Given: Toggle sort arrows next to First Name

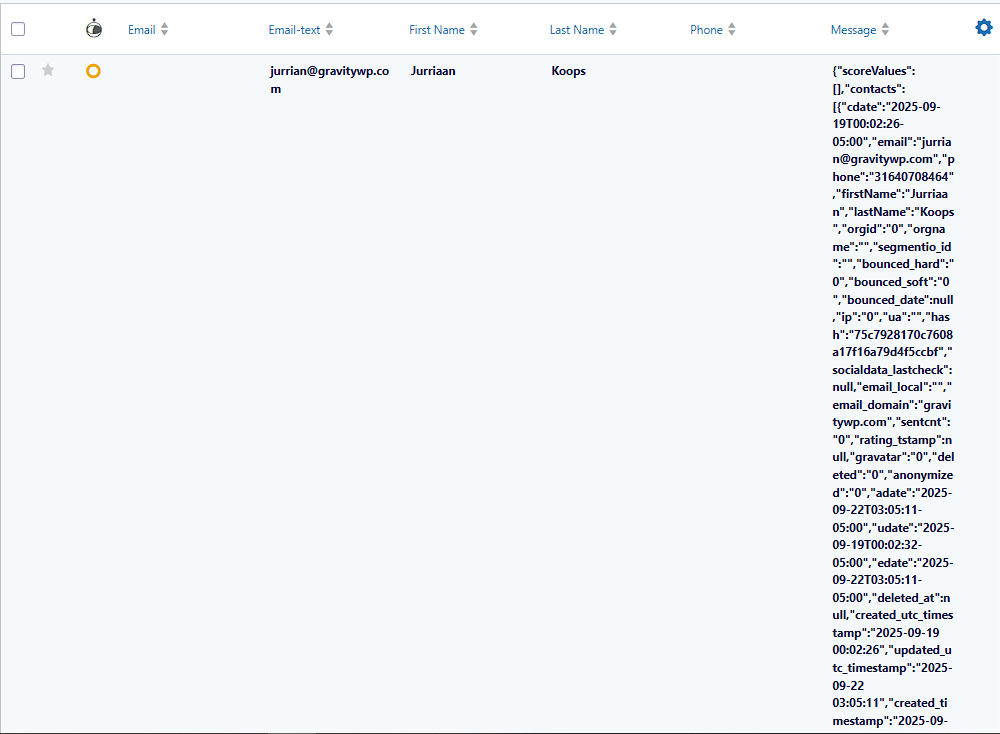Looking at the screenshot, I should [x=474, y=29].
